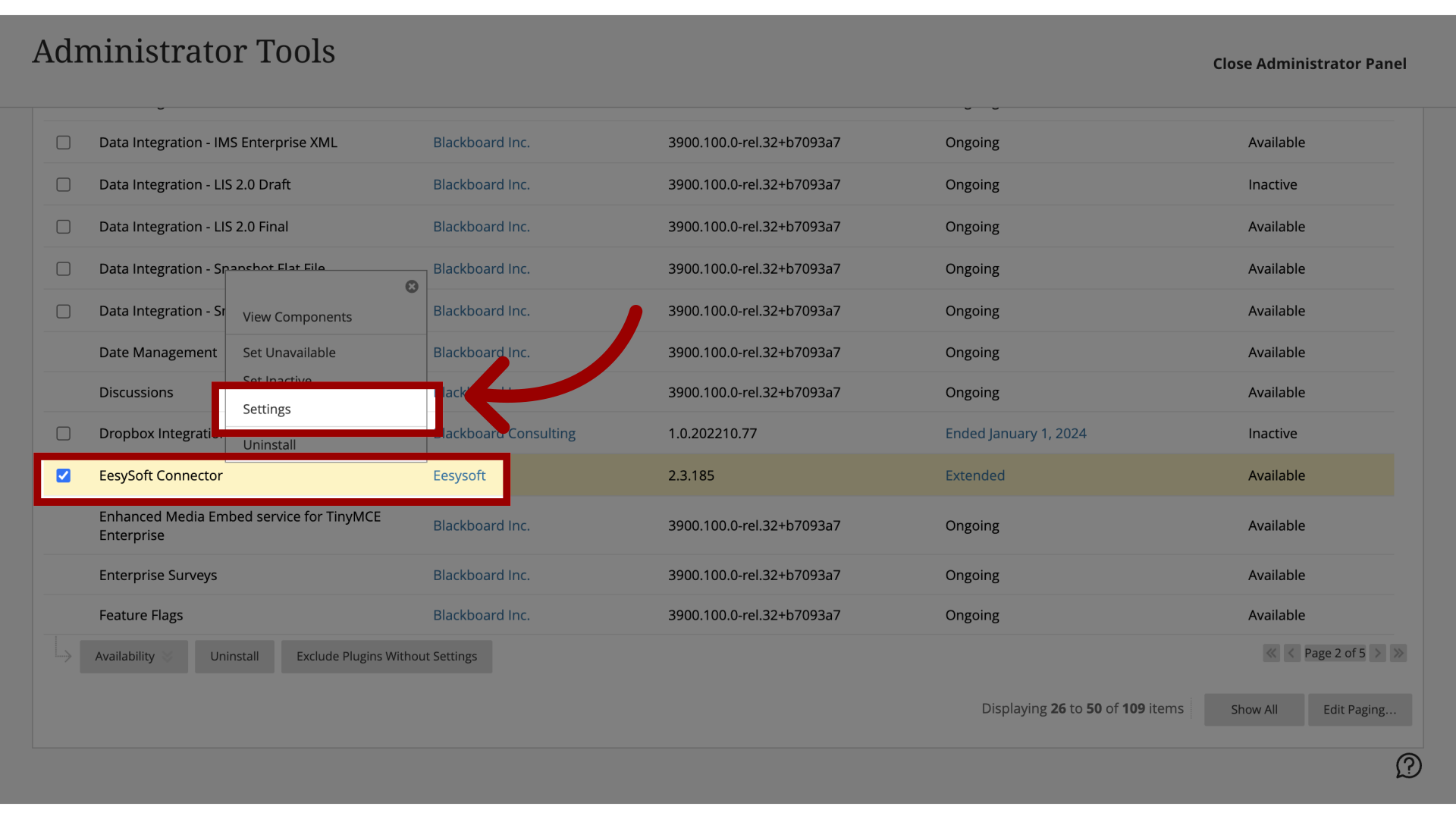
Task: Click Exclude Plugins Without Settings
Action: [387, 657]
